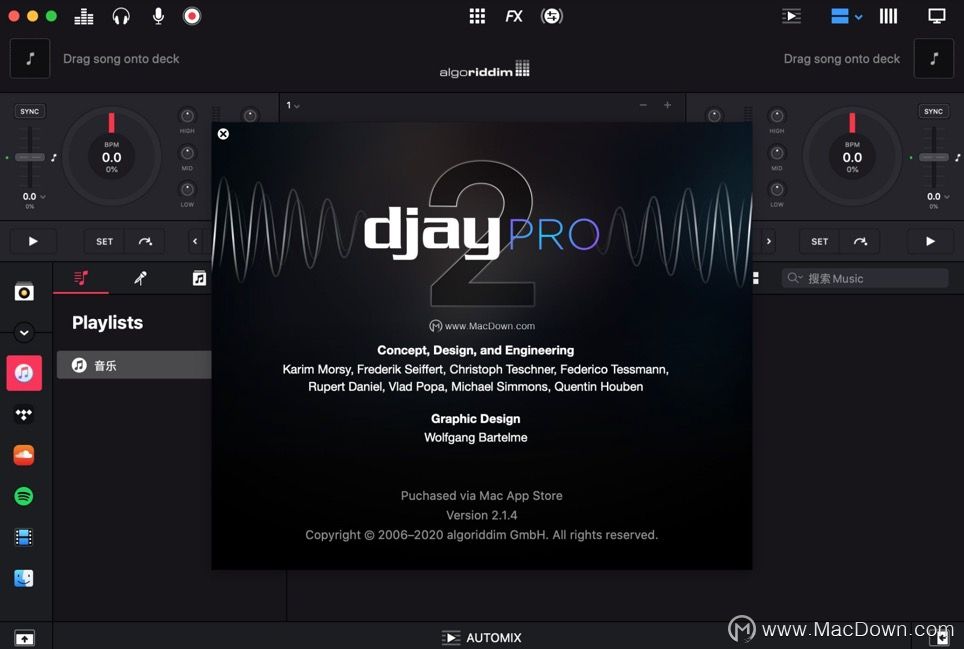Viewport: 964px width, 649px height.
Task: Click the headphones pre-cue icon
Action: click(x=121, y=17)
